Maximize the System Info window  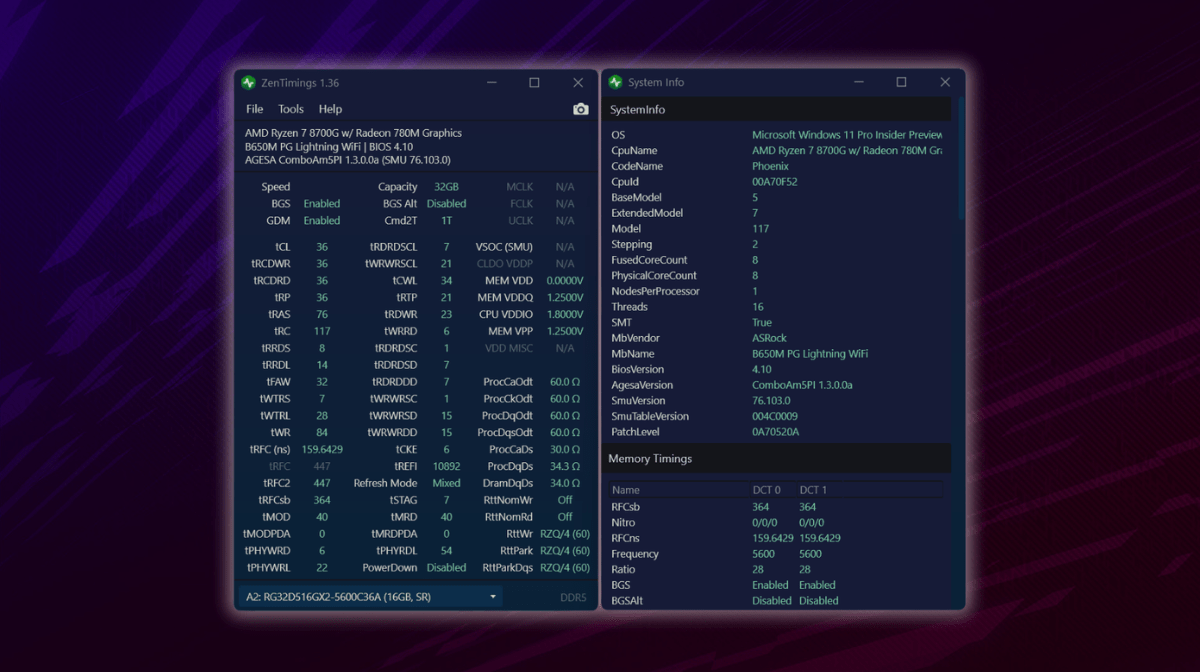(901, 82)
